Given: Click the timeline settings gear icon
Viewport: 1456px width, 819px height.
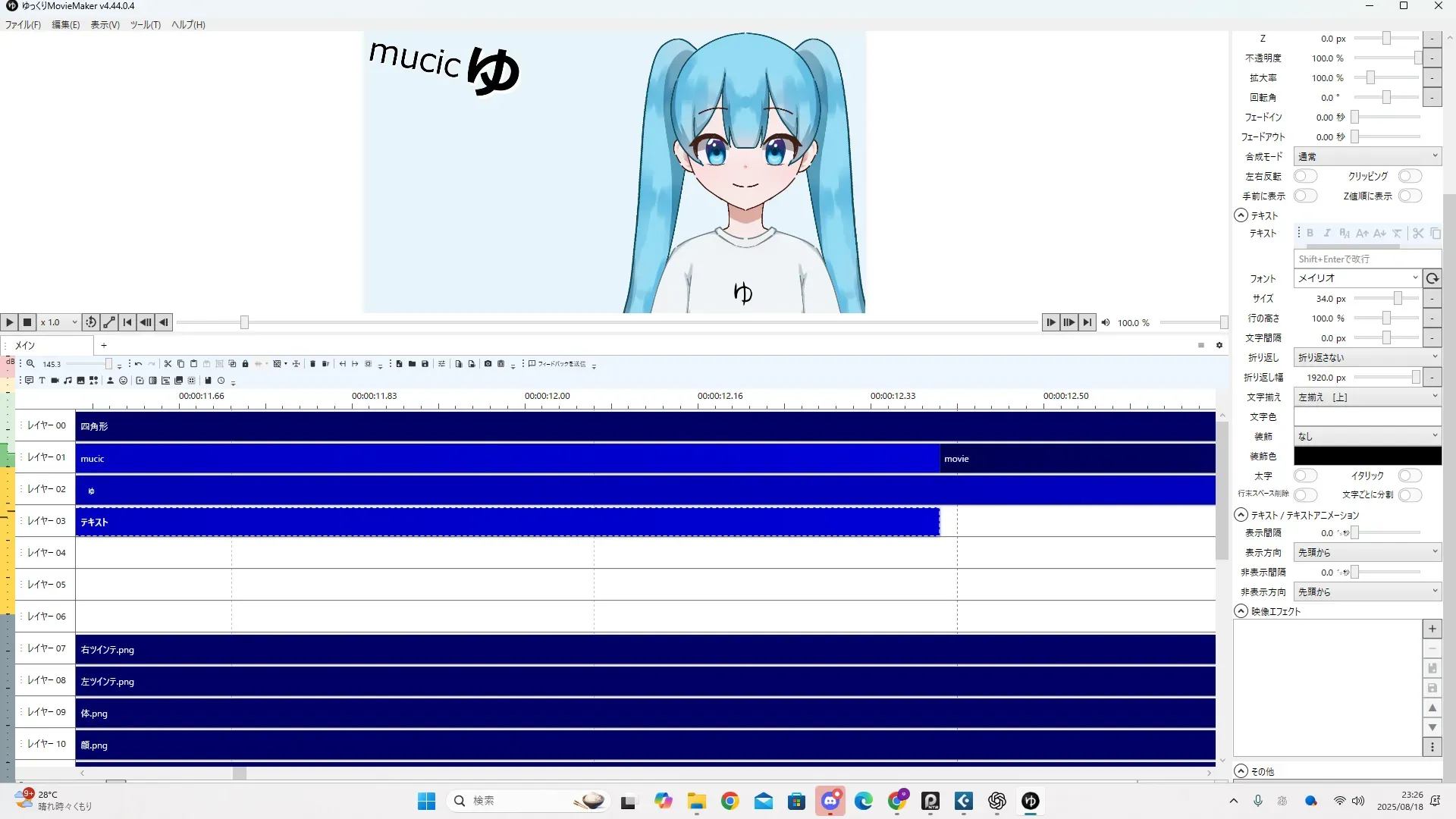Looking at the screenshot, I should click(1219, 345).
